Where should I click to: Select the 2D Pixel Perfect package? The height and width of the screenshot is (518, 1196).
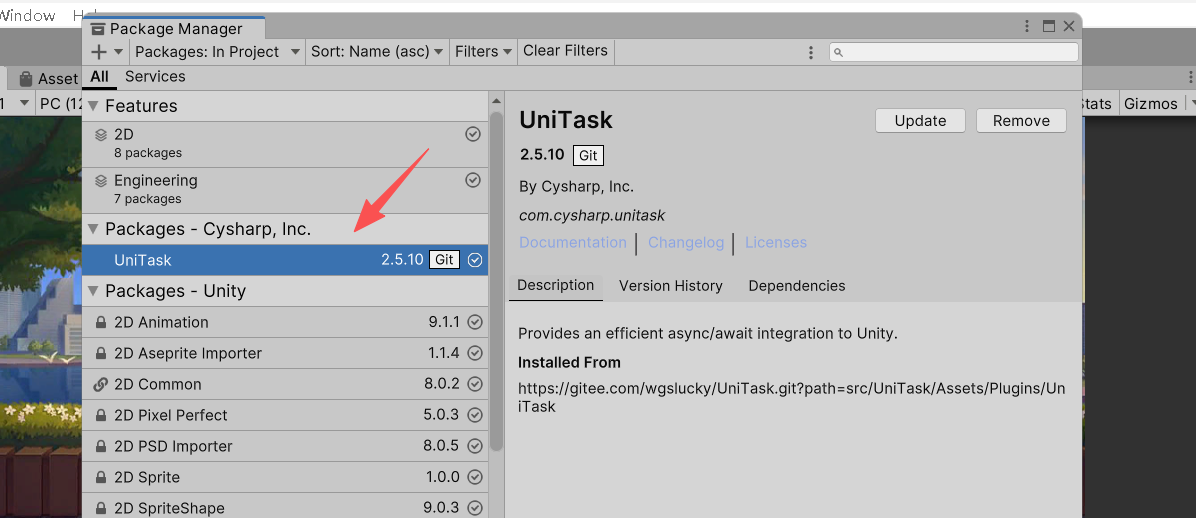tap(285, 415)
